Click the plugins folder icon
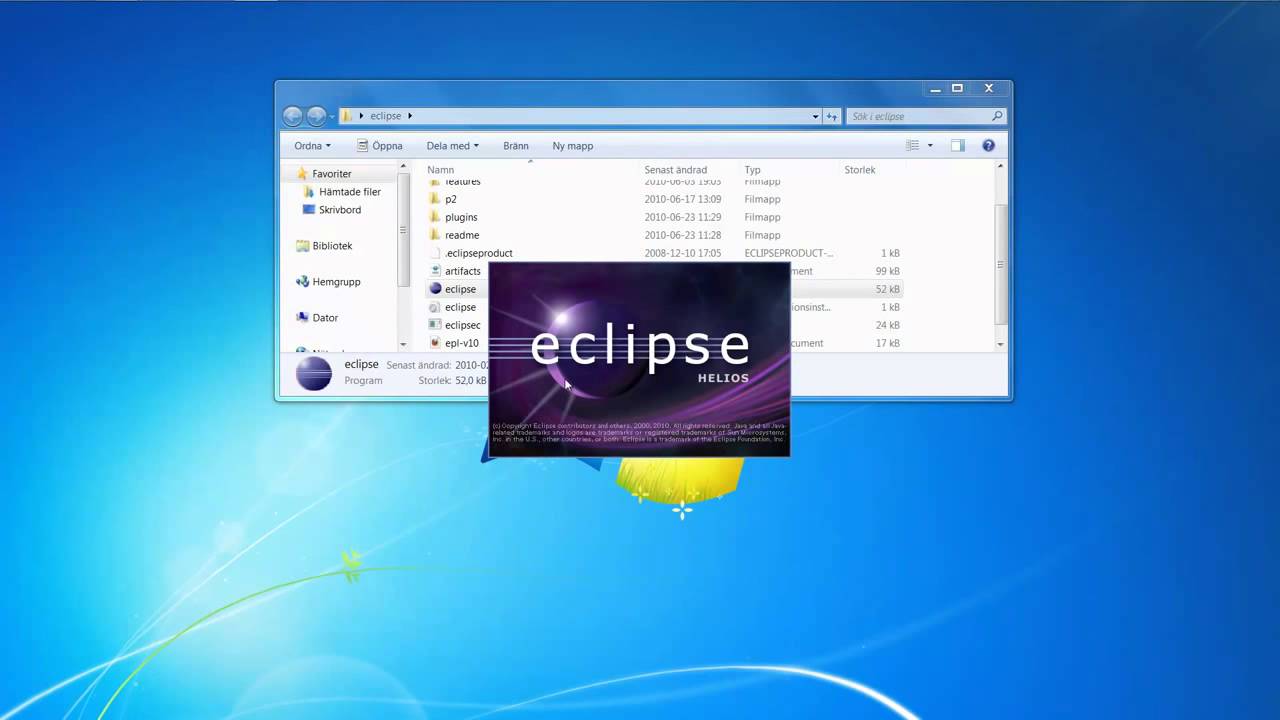The width and height of the screenshot is (1280, 720). 435,217
